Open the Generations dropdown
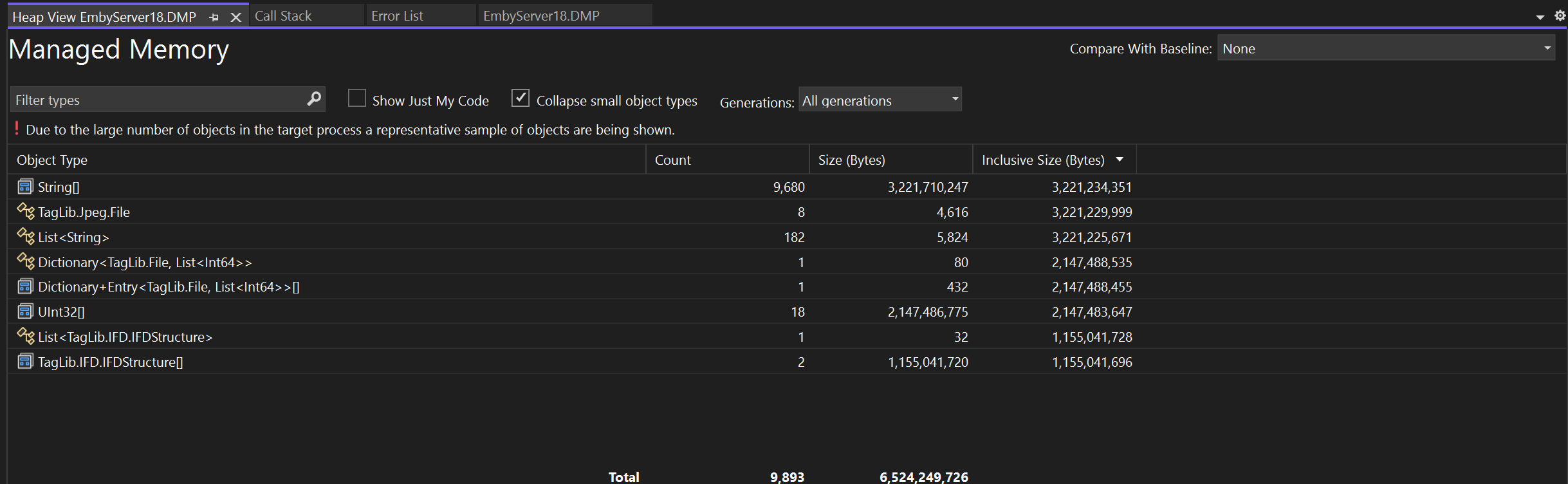Viewport: 1568px width, 484px height. [880, 100]
